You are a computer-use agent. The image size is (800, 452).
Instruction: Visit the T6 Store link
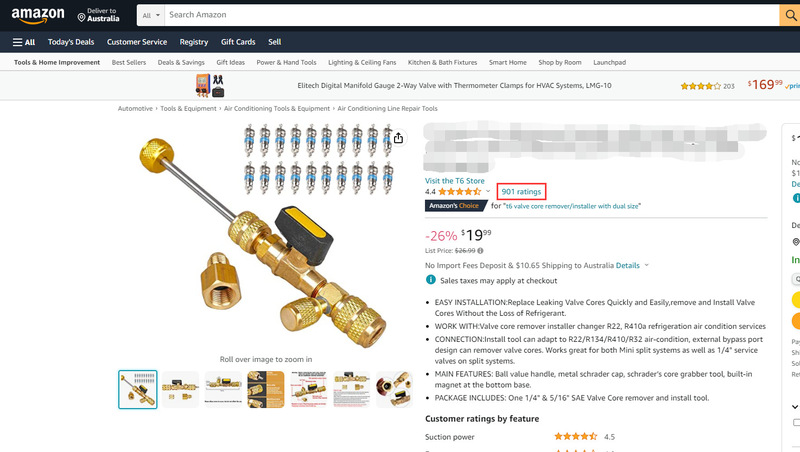click(455, 181)
